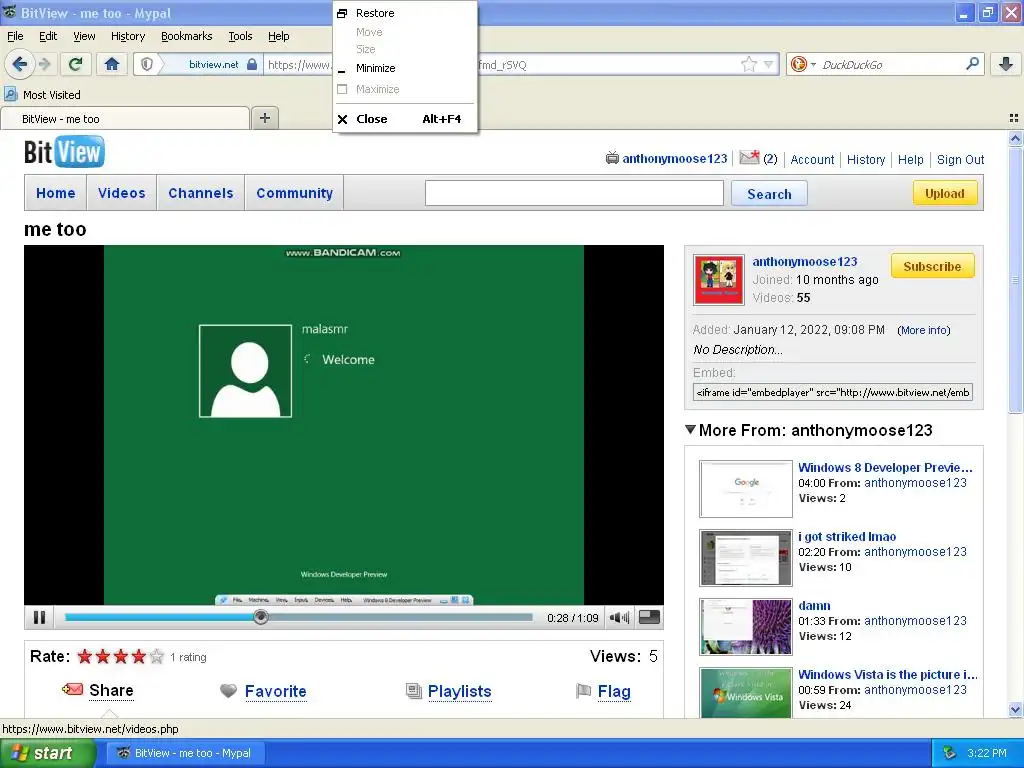This screenshot has width=1024, height=768.
Task: Pause the video with the pause button
Action: click(x=39, y=617)
